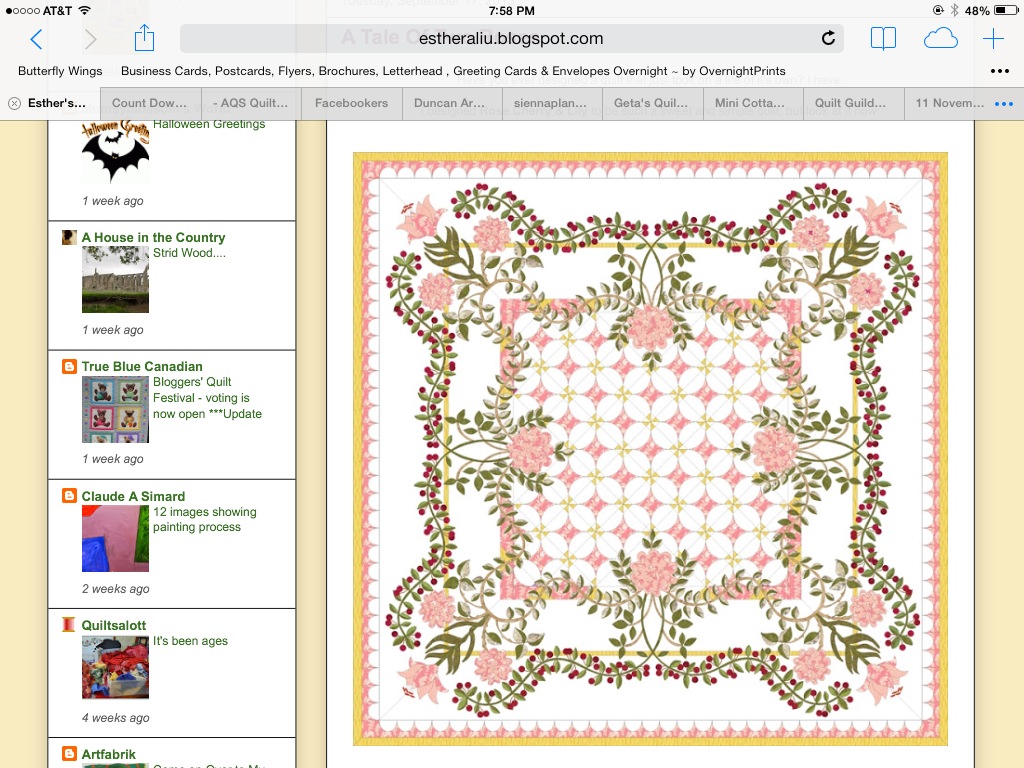Image resolution: width=1024 pixels, height=768 pixels.
Task: Add a new tab with plus icon
Action: [993, 39]
